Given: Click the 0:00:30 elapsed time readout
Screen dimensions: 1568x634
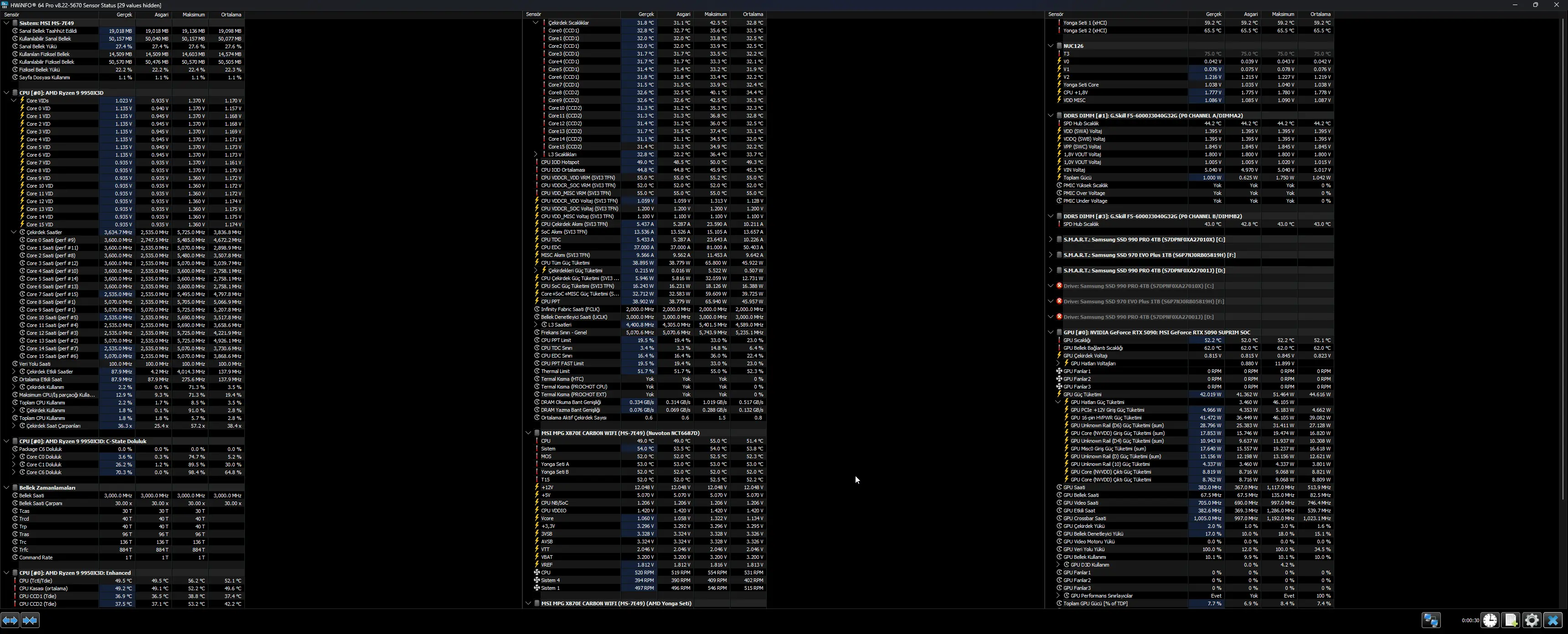Looking at the screenshot, I should tap(1470, 621).
